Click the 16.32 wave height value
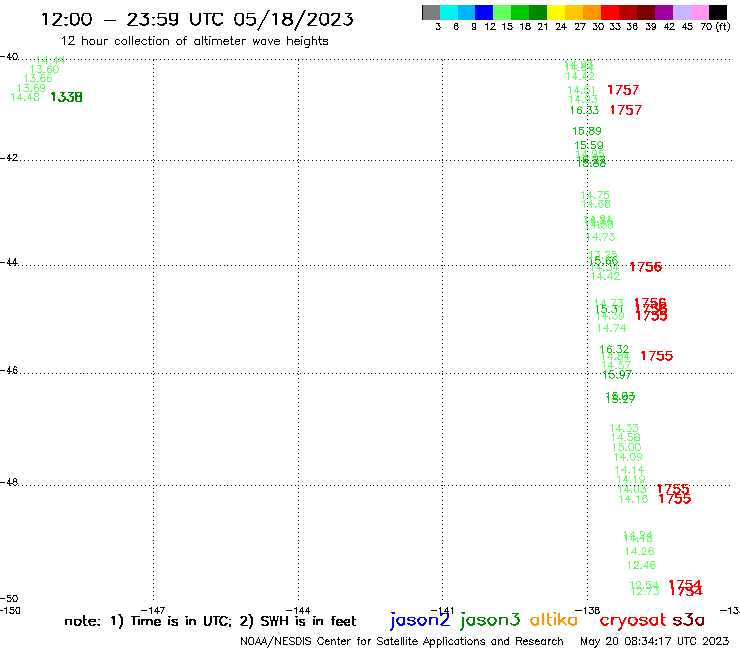The height and width of the screenshot is (650, 740). click(x=614, y=349)
